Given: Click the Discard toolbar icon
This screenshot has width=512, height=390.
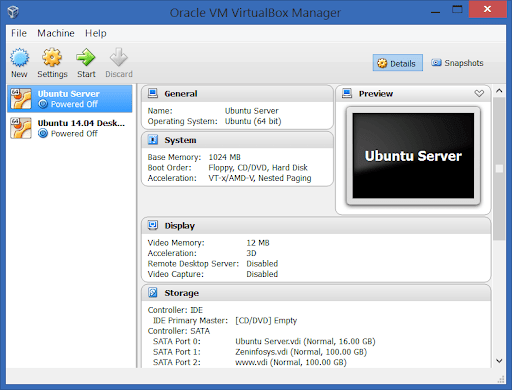Looking at the screenshot, I should coord(119,58).
